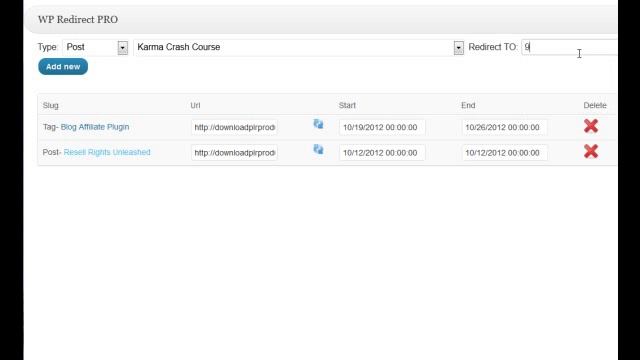640x360 pixels.
Task: Click the WP Redirect PRO heading
Action: click(x=78, y=20)
